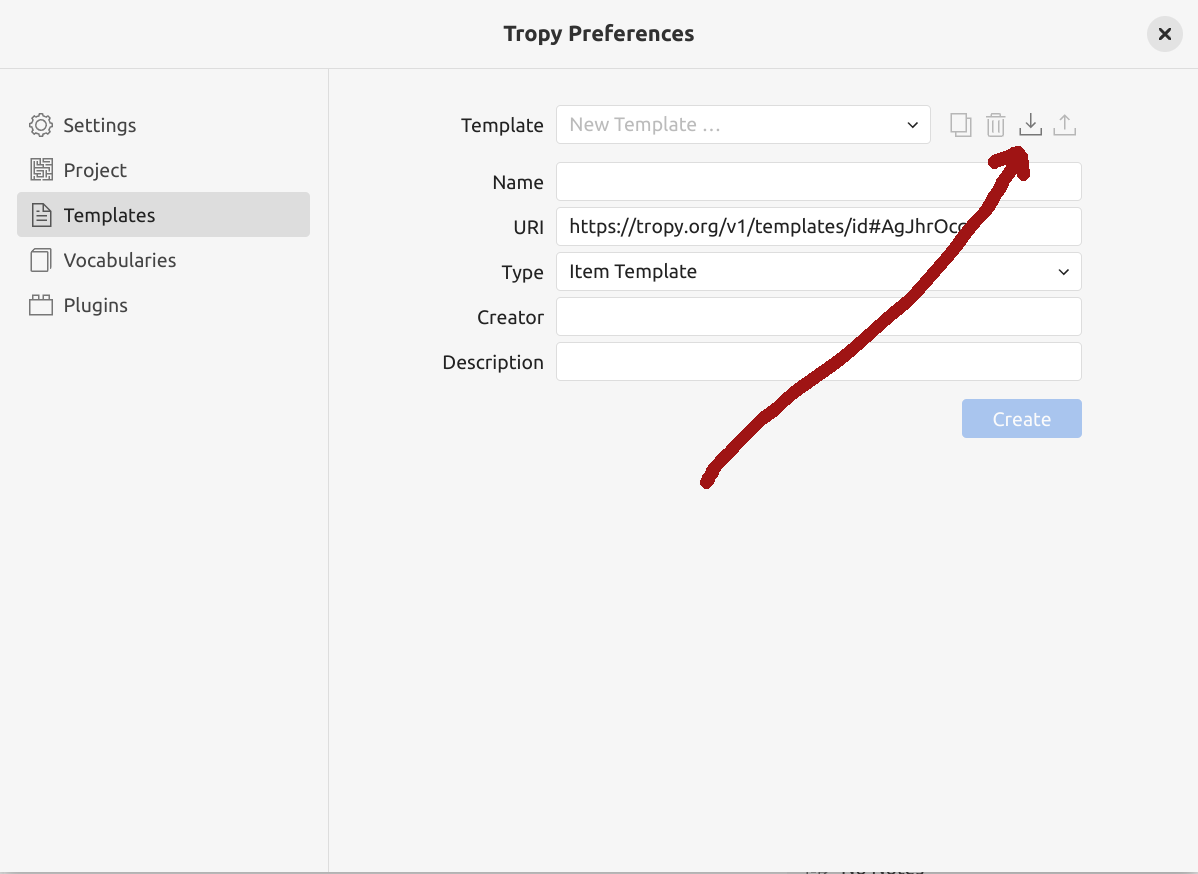
Task: Click the Create button
Action: pyautogui.click(x=1022, y=419)
